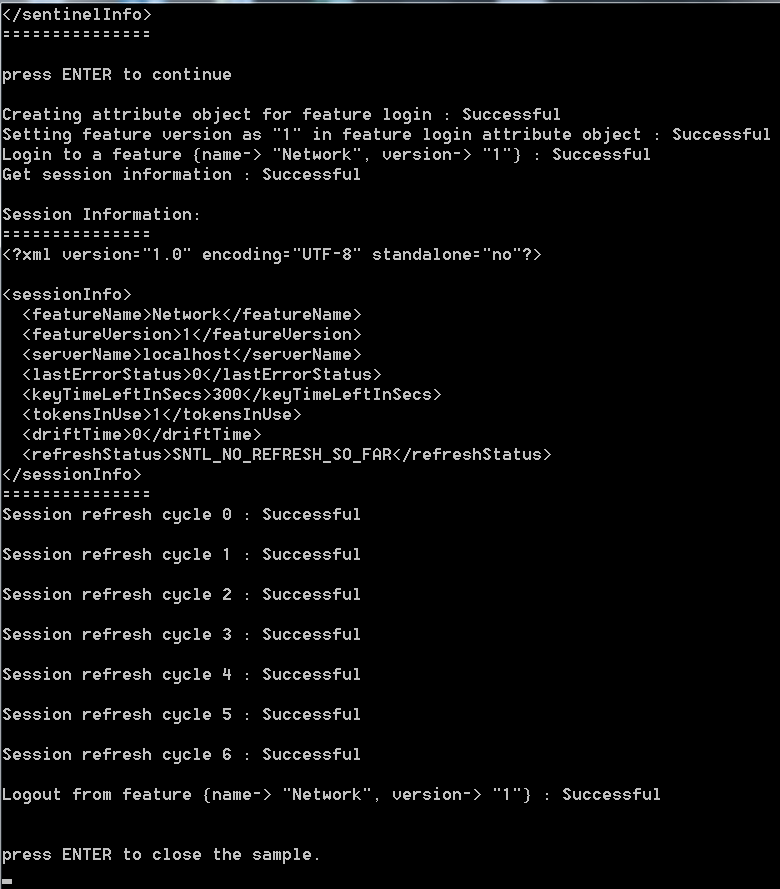Click the serverName localhost line
Viewport: 780px width, 889px height.
(x=191, y=354)
